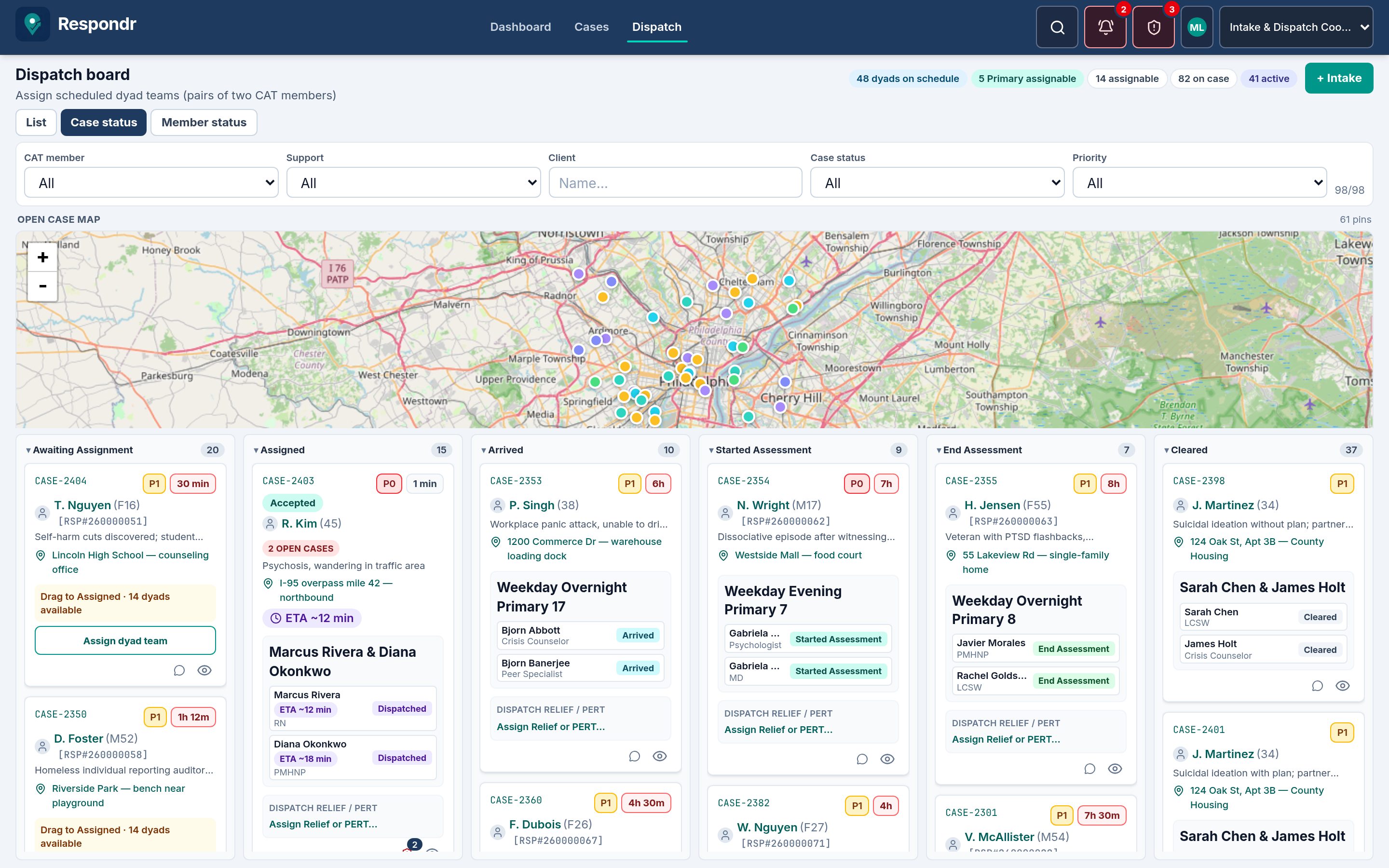Image resolution: width=1389 pixels, height=868 pixels.
Task: Click person icon beside N. Wright
Action: pos(725,513)
